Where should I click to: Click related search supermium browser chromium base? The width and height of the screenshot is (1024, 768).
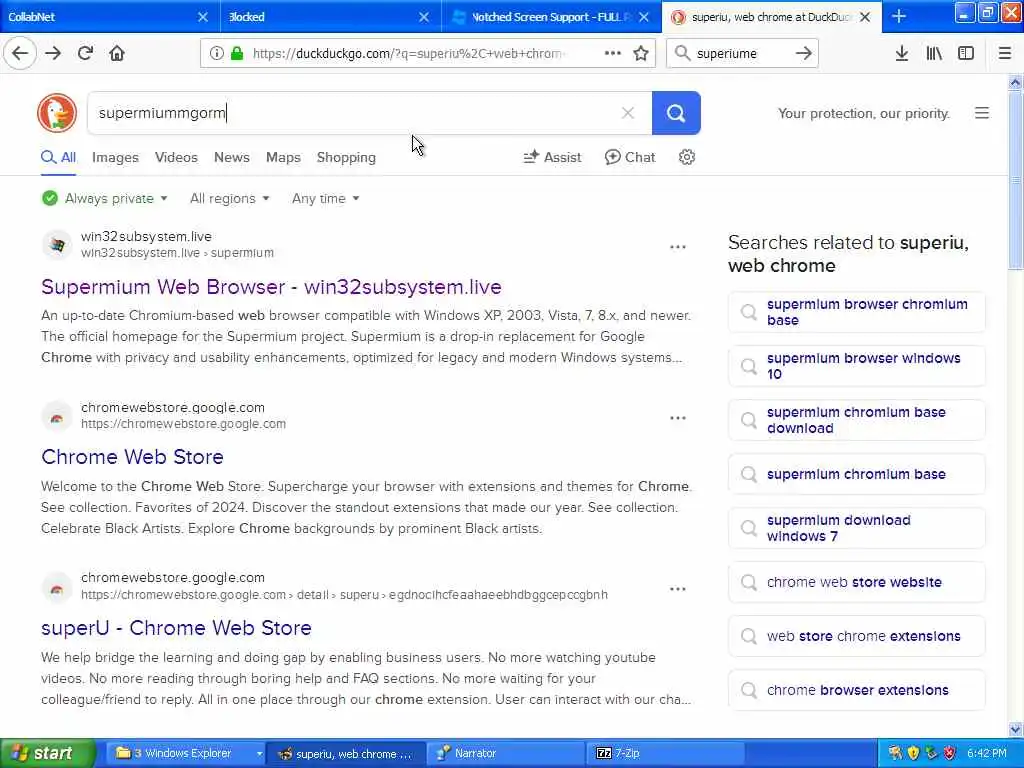[857, 312]
